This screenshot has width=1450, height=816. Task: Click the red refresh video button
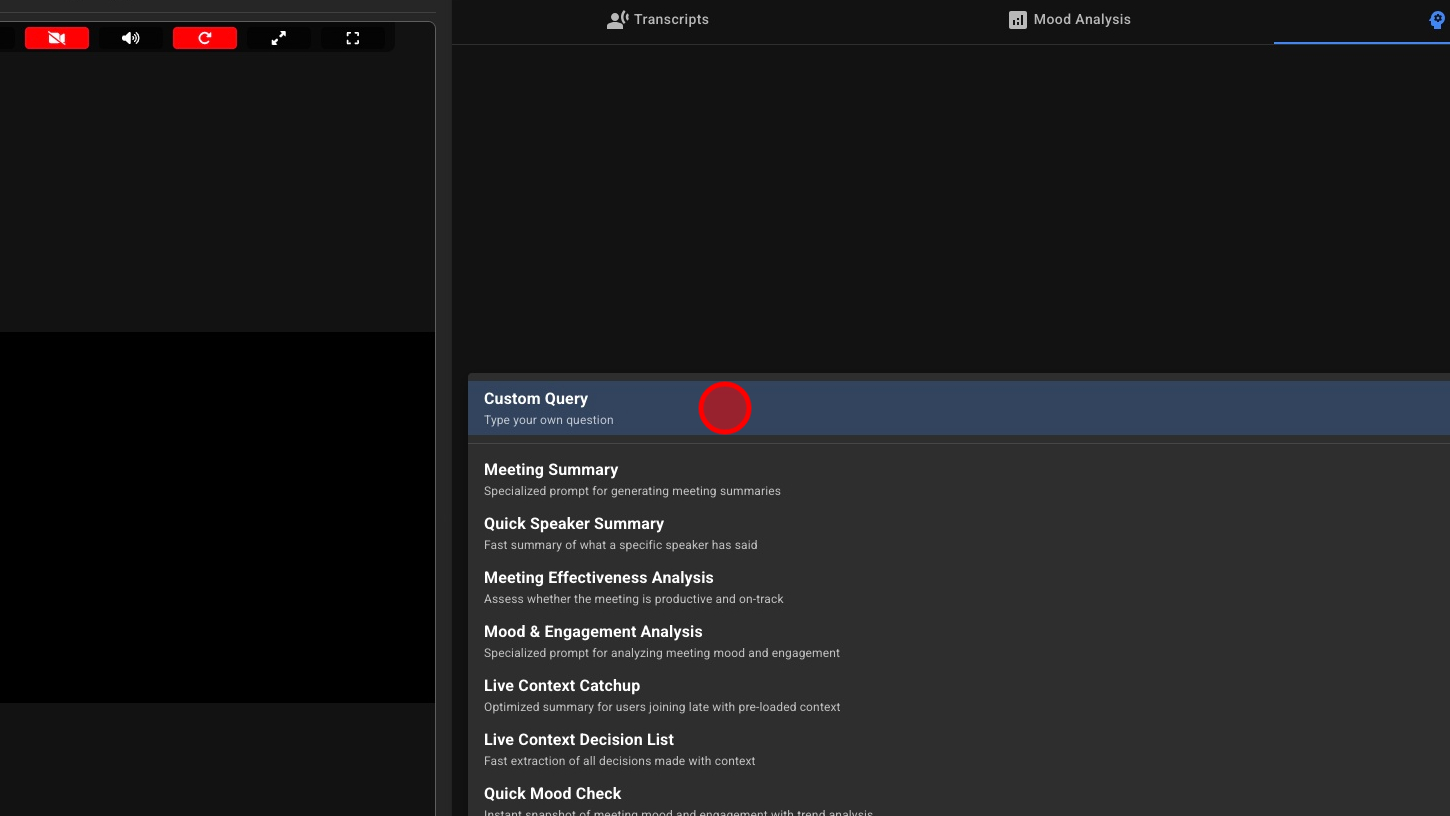(205, 38)
